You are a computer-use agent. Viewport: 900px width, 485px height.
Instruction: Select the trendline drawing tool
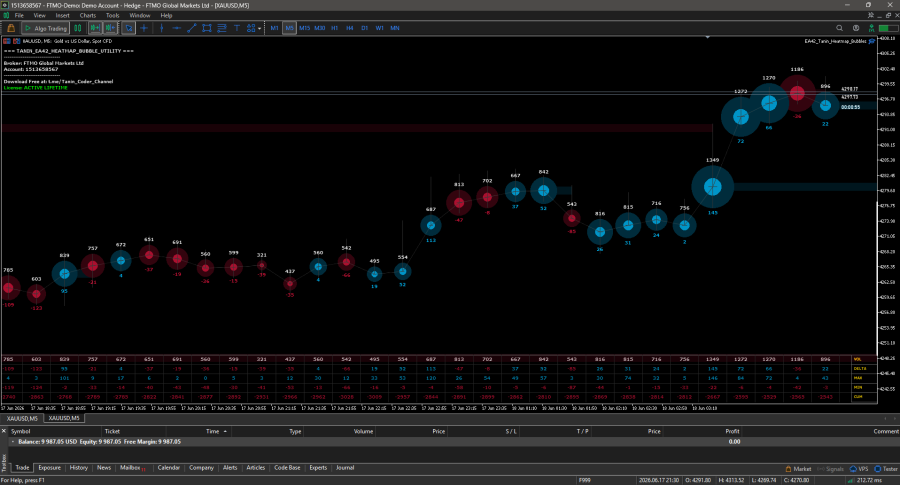[x=192, y=28]
